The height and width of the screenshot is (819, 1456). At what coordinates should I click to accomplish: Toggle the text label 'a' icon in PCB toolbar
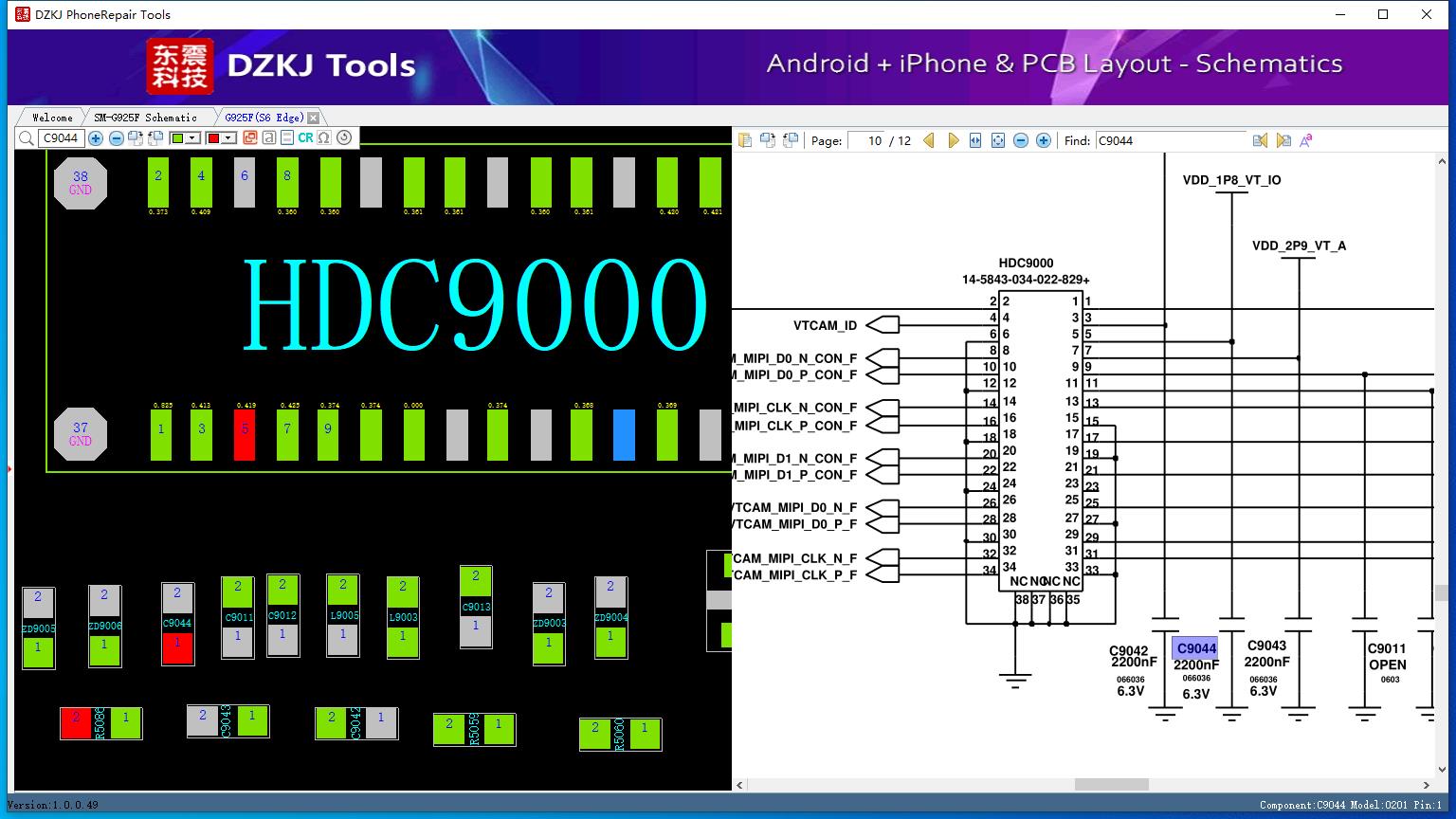(269, 138)
